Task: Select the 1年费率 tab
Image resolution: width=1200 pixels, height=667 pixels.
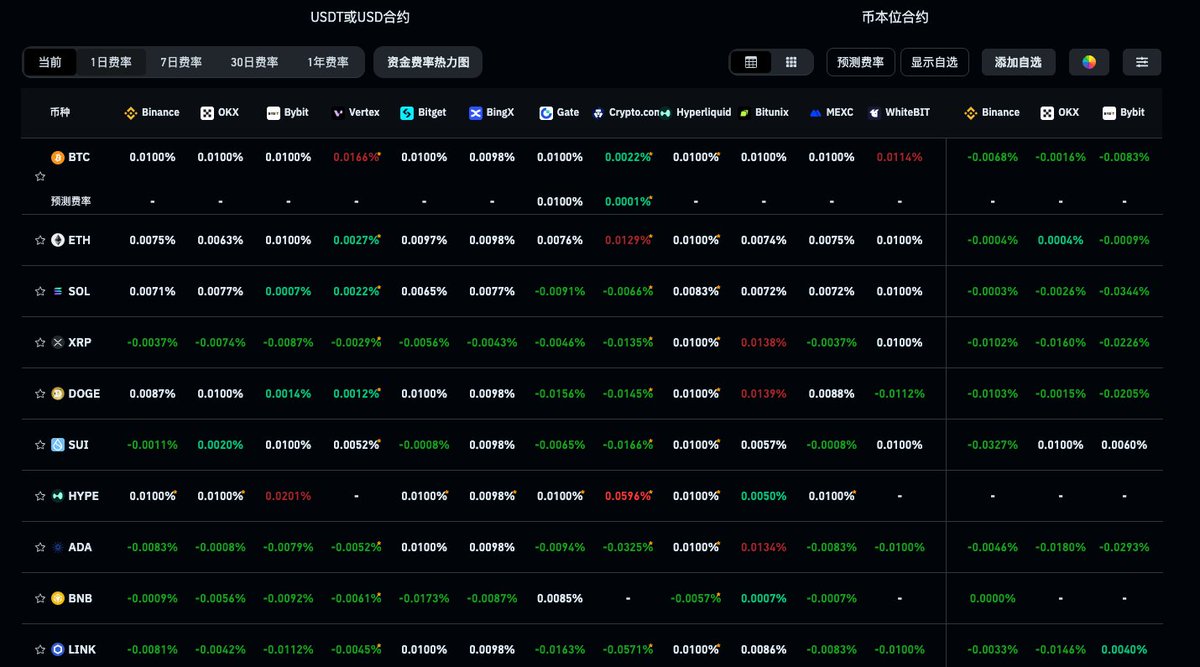Action: pyautogui.click(x=328, y=62)
